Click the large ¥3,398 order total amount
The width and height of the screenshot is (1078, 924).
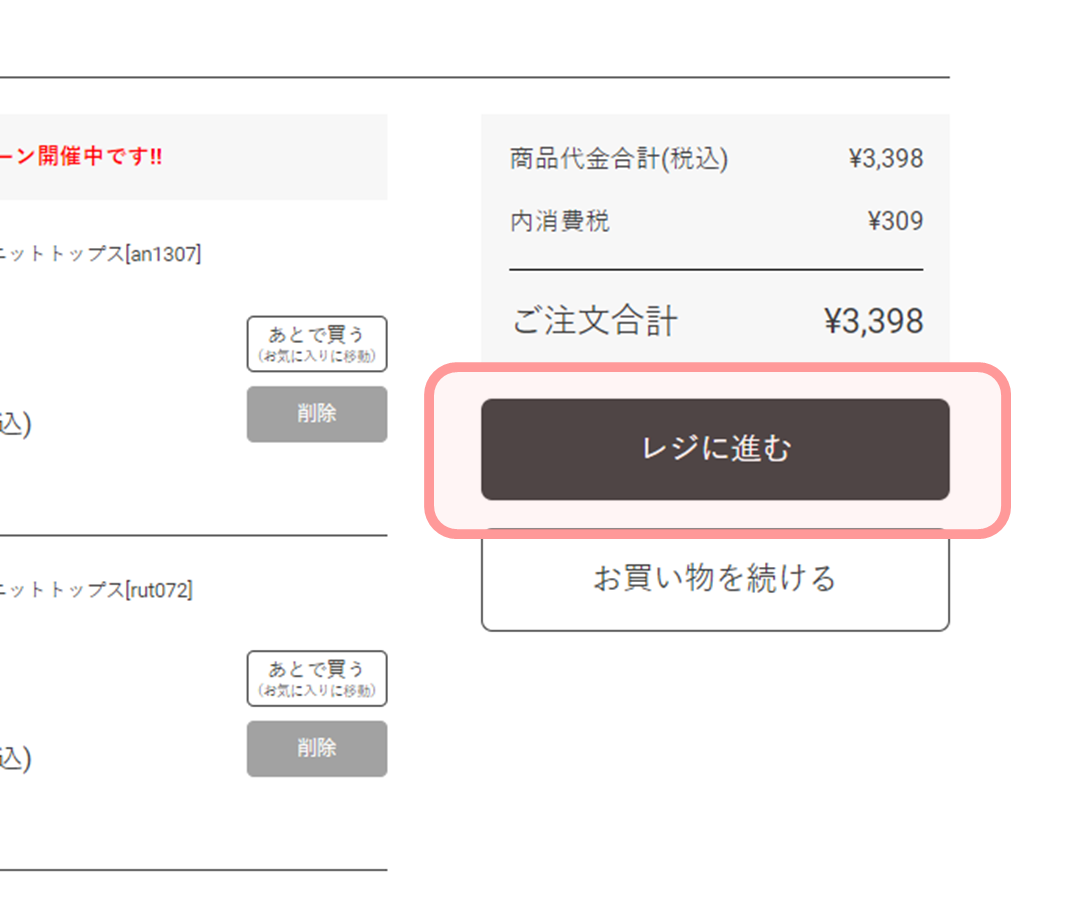tap(873, 321)
